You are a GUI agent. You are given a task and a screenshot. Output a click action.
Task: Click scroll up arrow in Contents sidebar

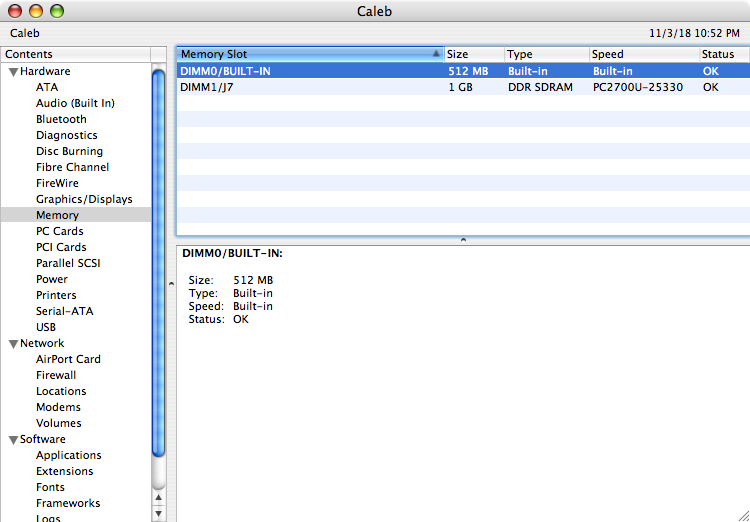tap(158, 498)
